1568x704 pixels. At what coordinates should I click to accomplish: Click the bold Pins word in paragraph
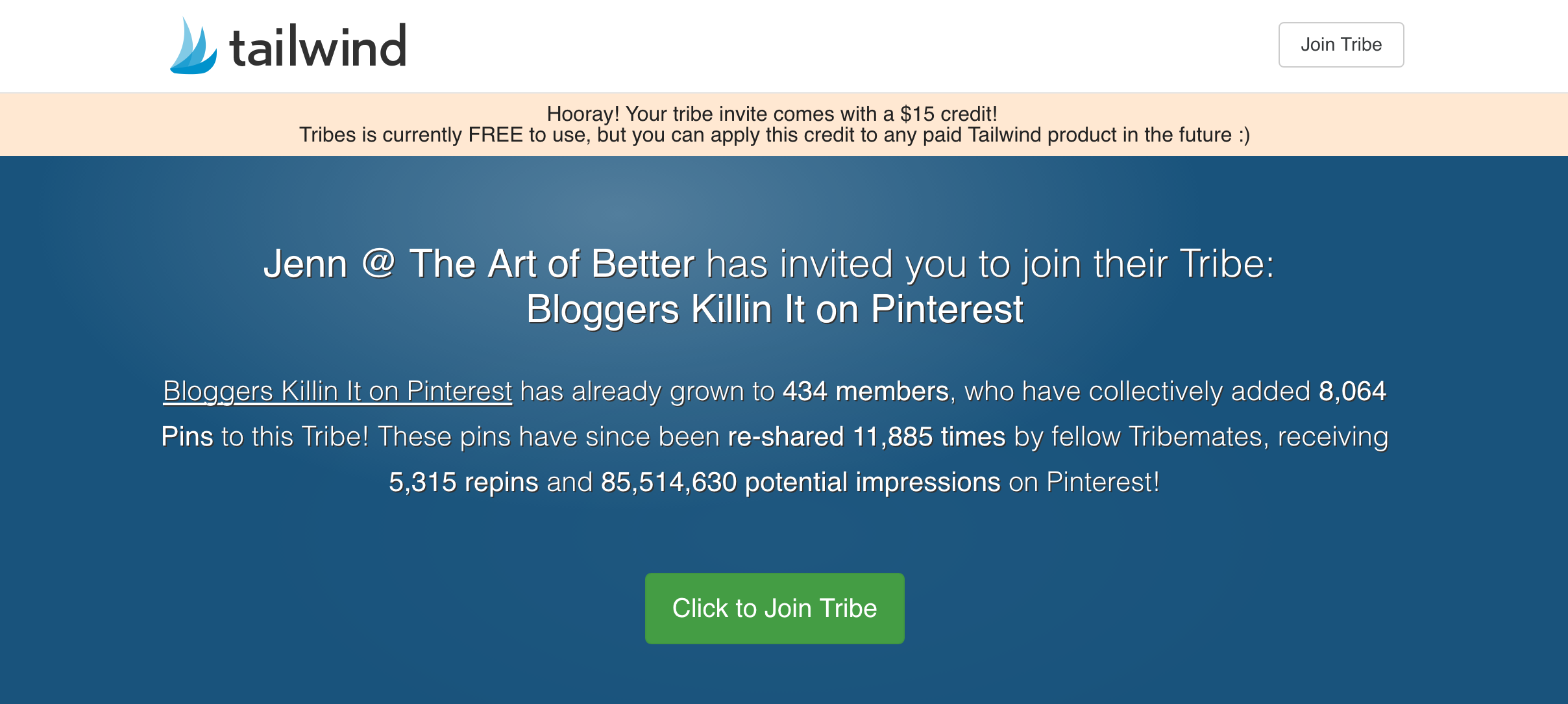tap(187, 436)
